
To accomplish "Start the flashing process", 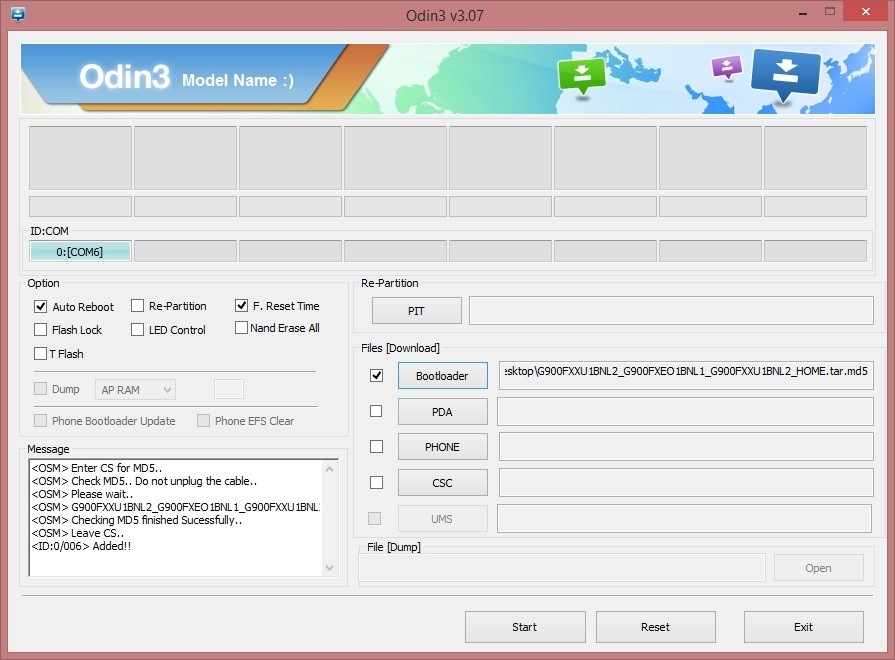I will click(x=525, y=627).
